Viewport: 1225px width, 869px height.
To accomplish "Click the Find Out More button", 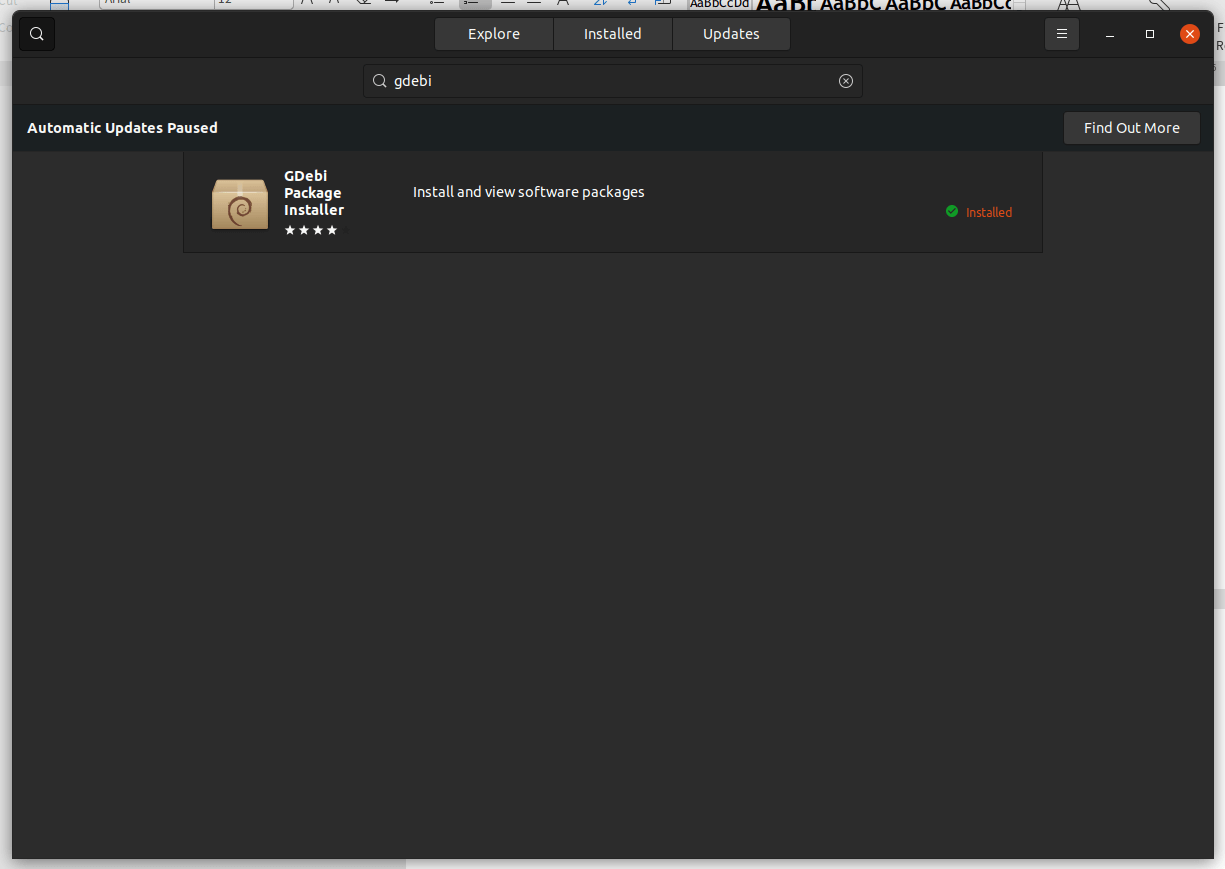I will click(x=1132, y=128).
